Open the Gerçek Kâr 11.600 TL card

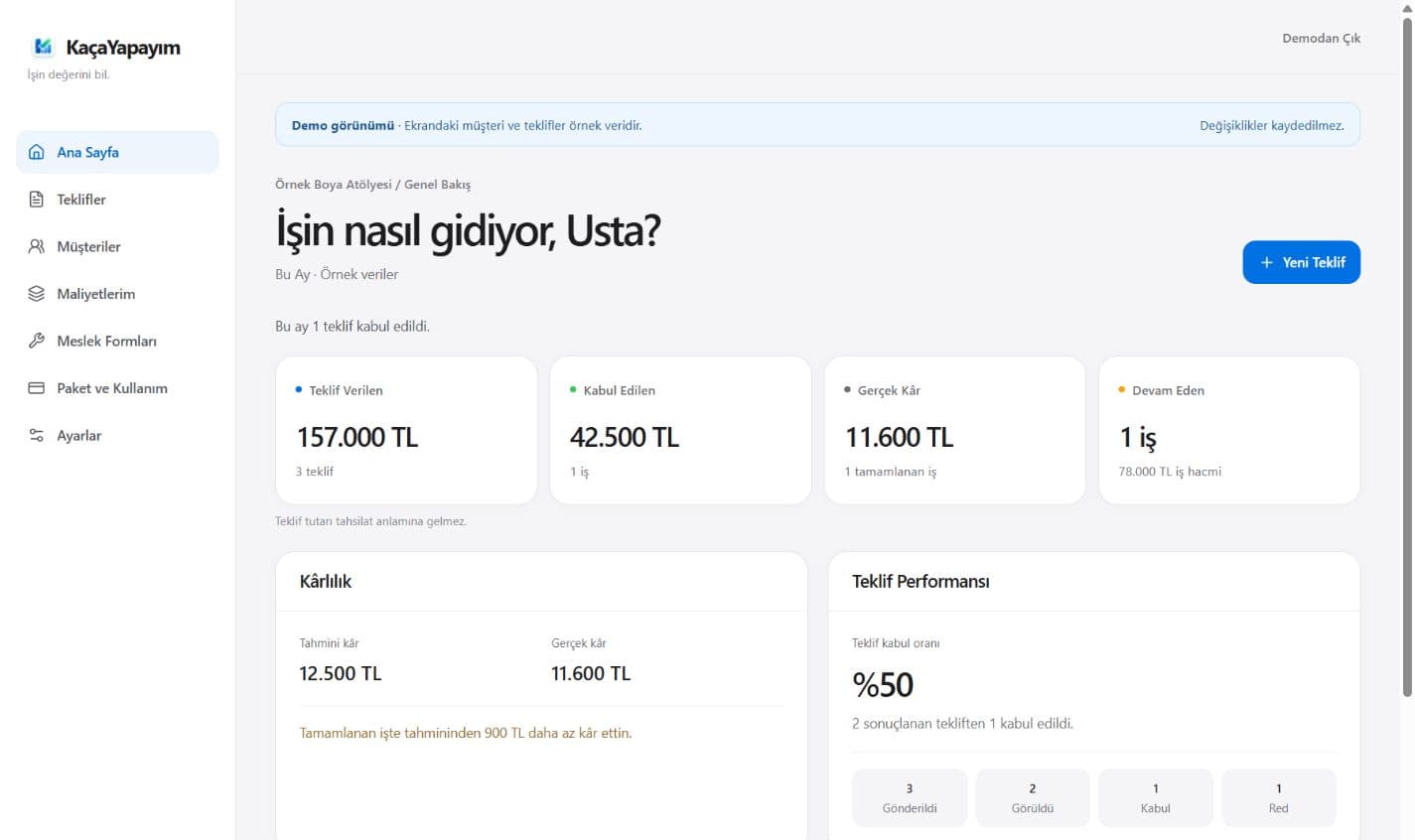click(x=954, y=430)
